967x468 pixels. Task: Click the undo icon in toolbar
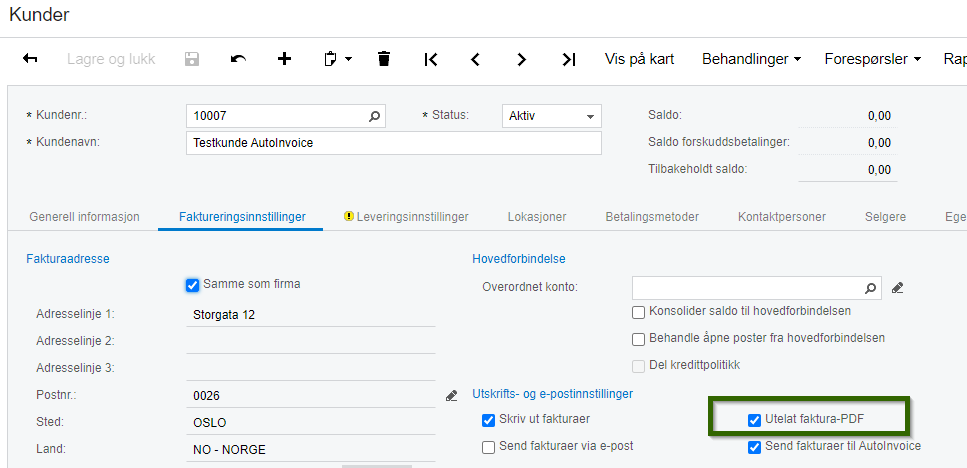[x=238, y=59]
